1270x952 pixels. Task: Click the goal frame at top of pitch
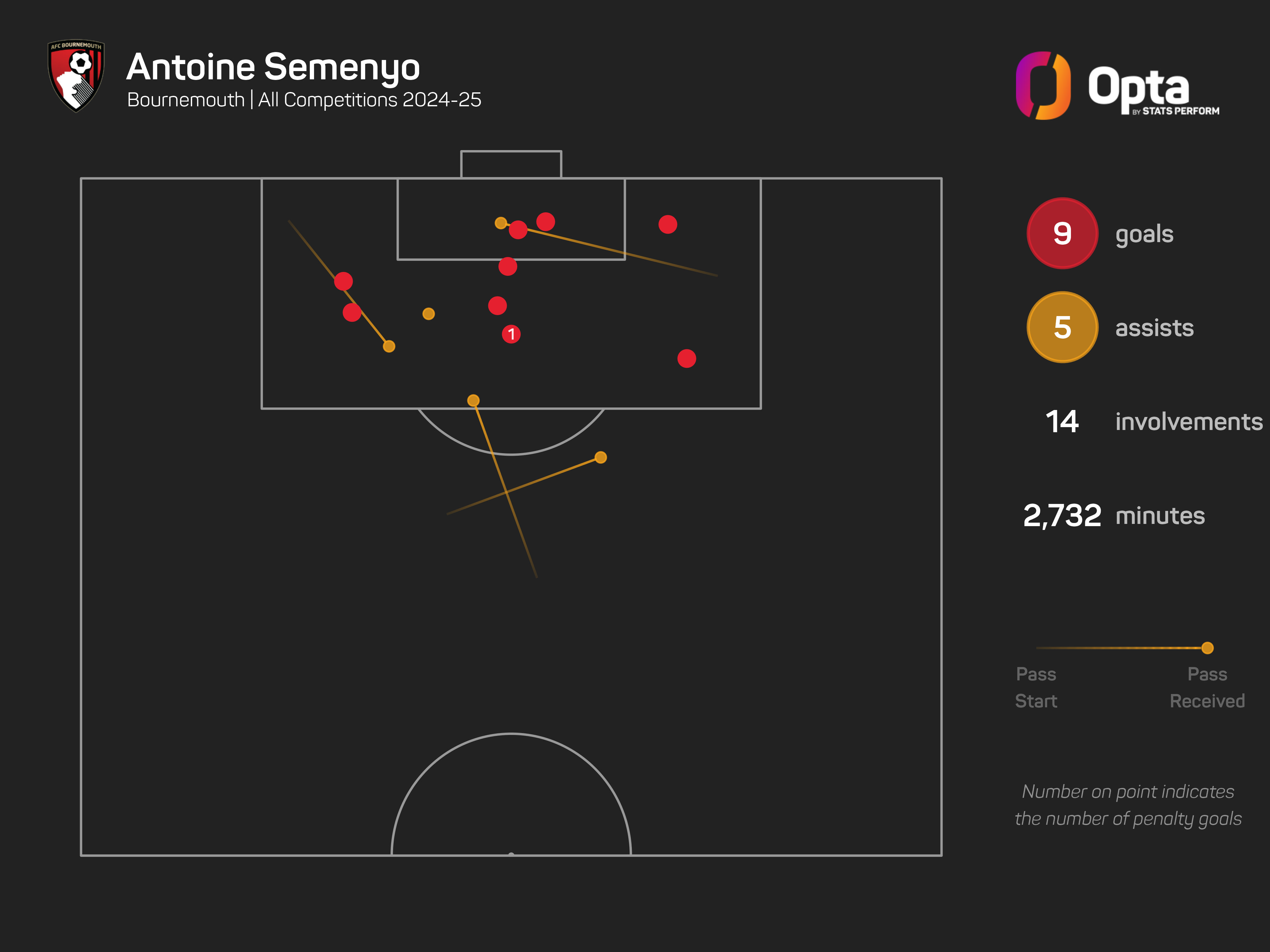pyautogui.click(x=511, y=165)
